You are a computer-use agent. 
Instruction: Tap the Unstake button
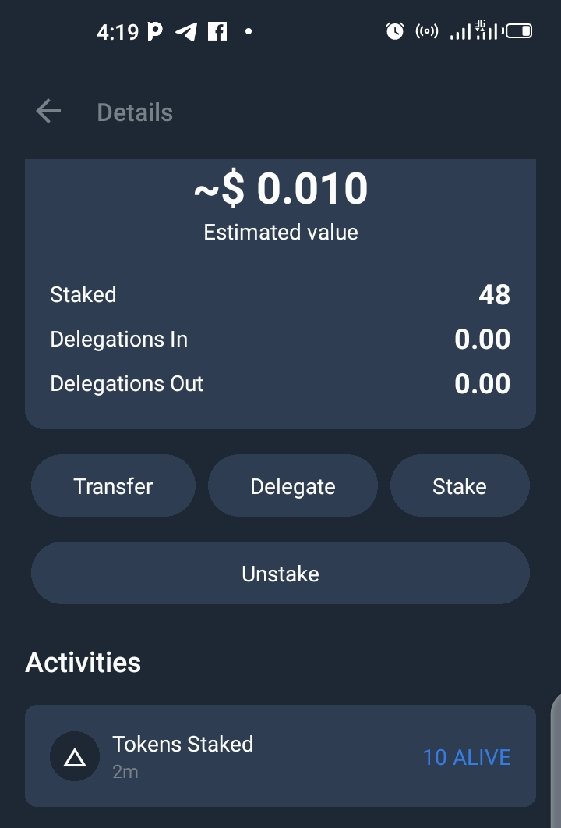(280, 573)
